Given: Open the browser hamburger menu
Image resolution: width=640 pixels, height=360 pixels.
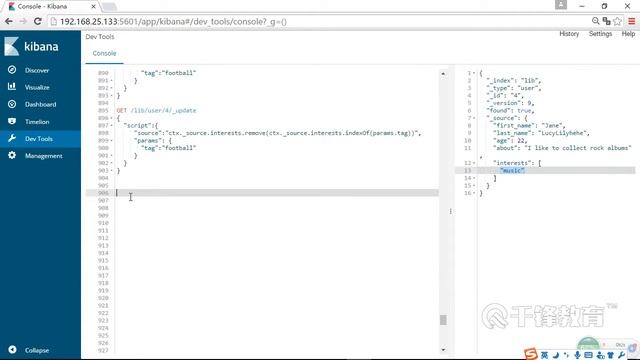Looking at the screenshot, I should click(x=632, y=21).
